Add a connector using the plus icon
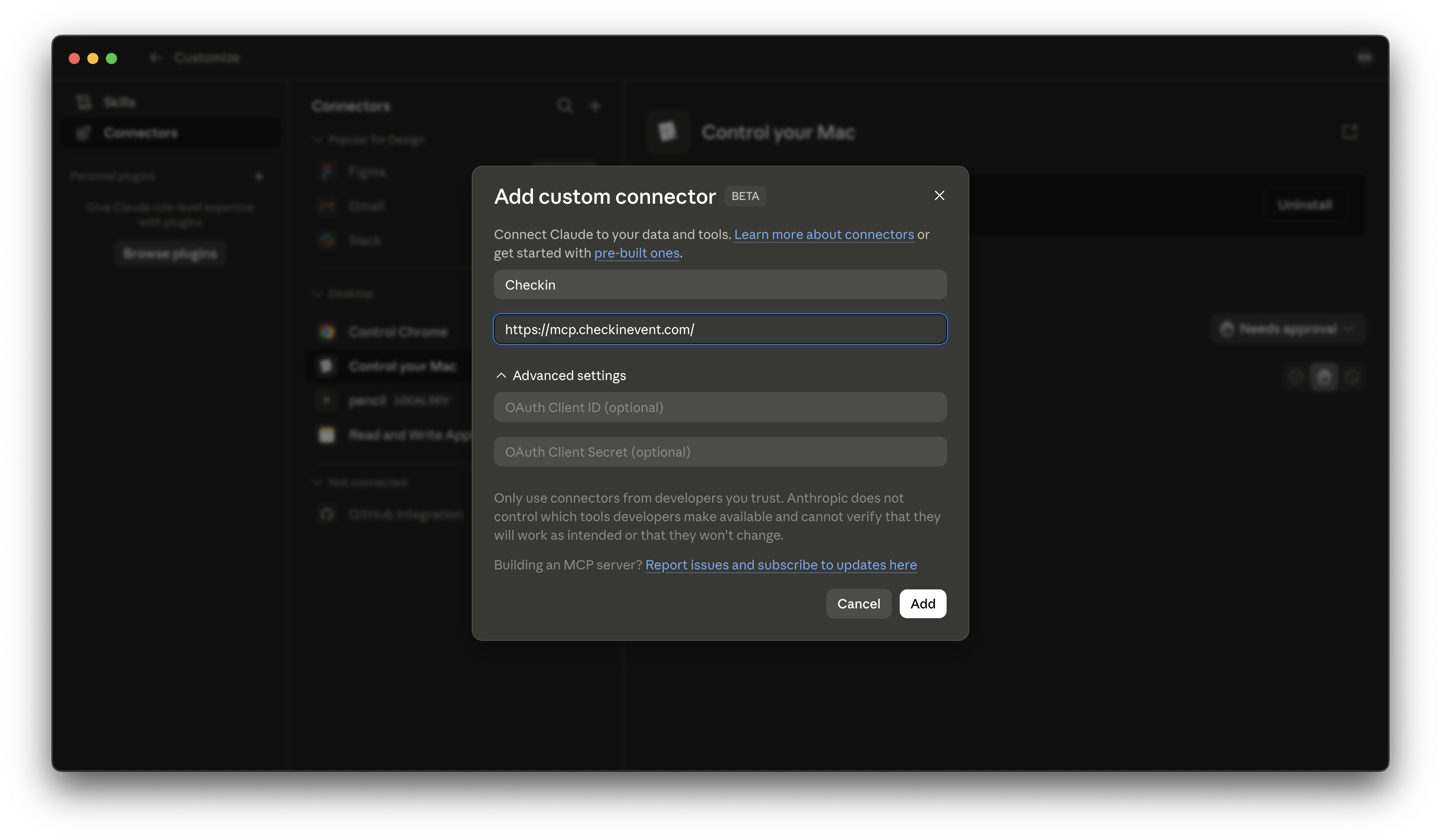 pos(595,106)
